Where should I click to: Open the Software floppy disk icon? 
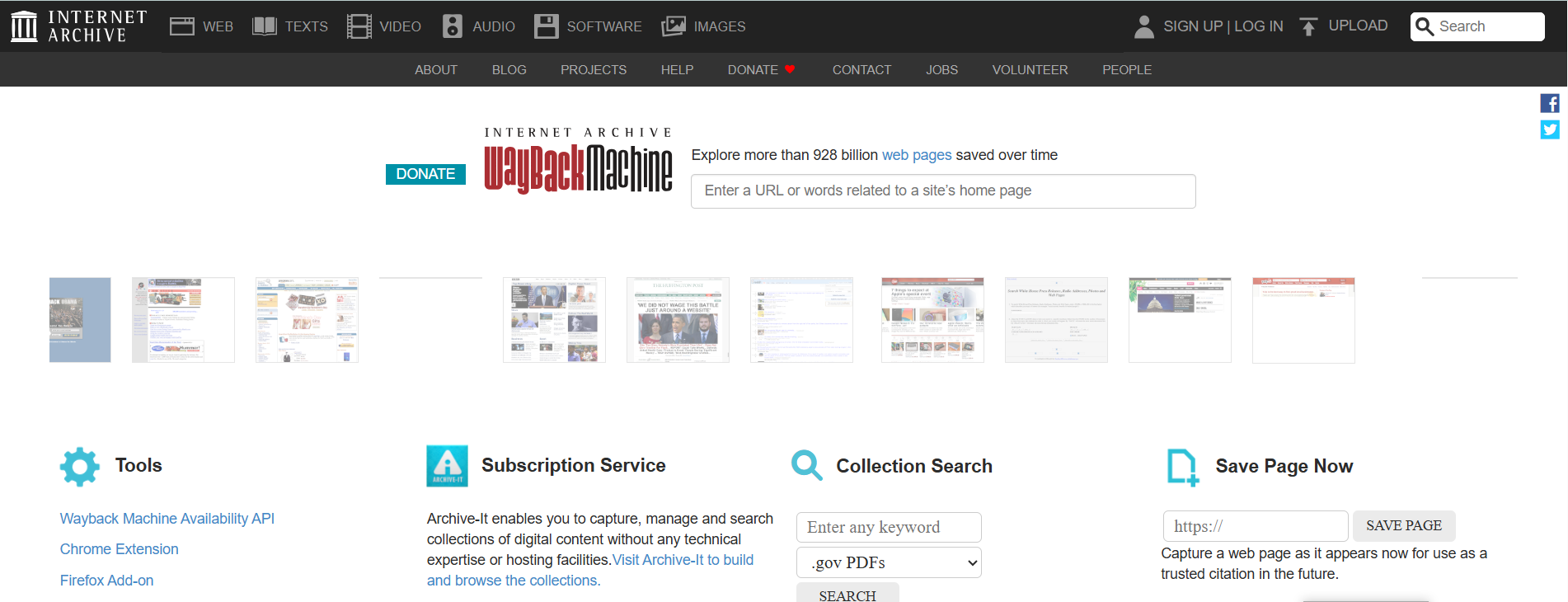coord(546,26)
